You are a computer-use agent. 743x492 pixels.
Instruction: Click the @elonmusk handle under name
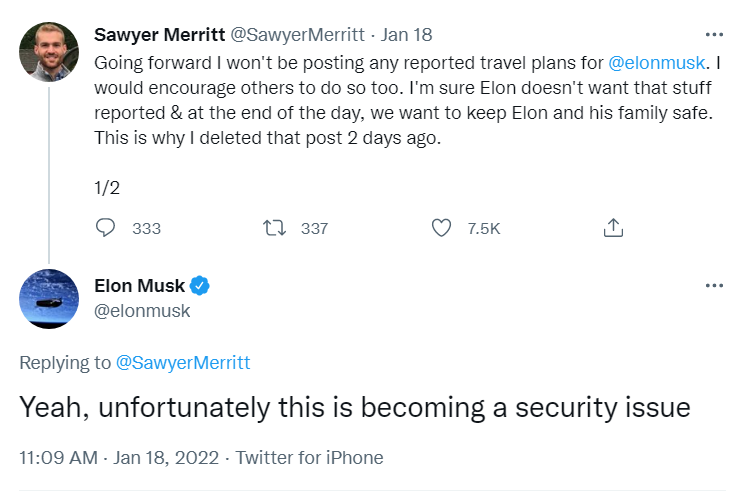[x=141, y=311]
